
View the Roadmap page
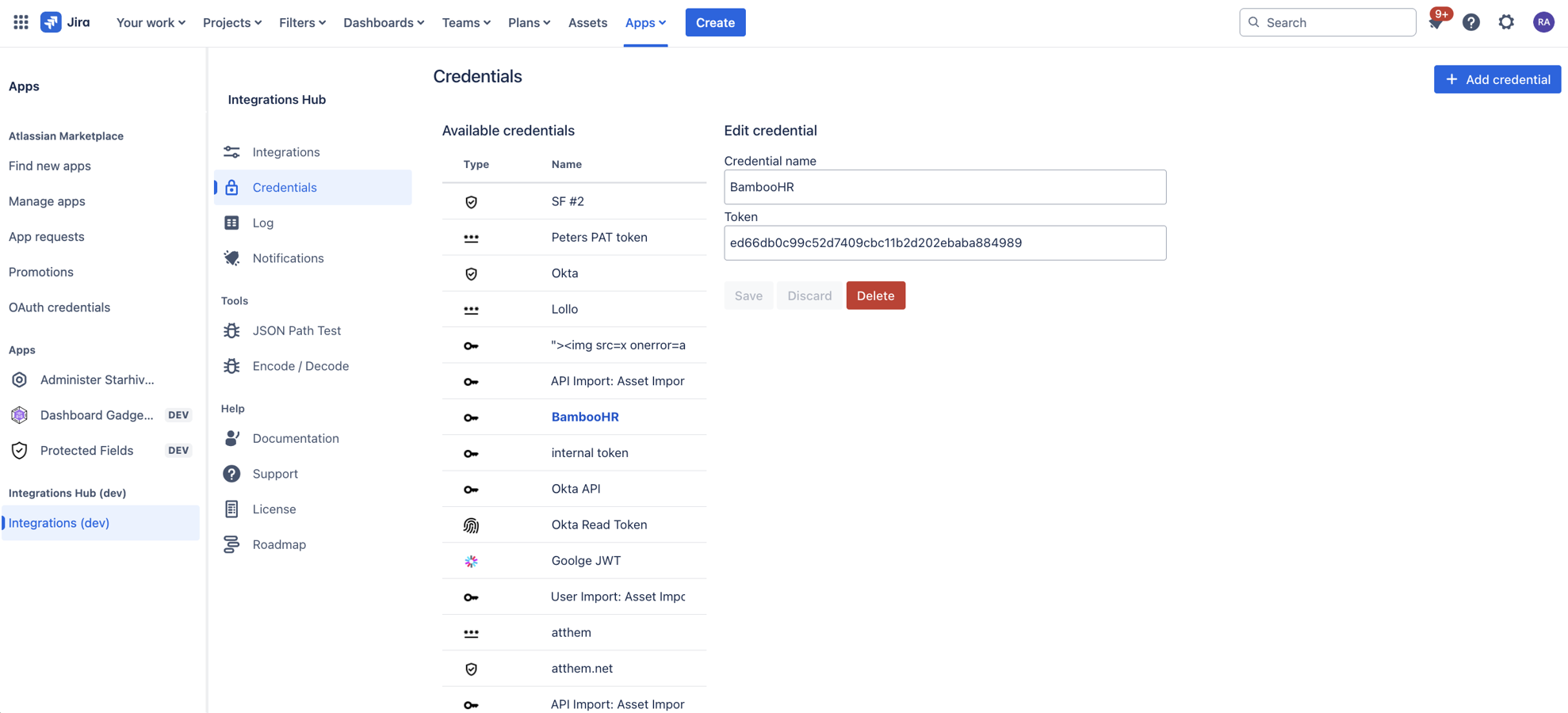pos(279,544)
